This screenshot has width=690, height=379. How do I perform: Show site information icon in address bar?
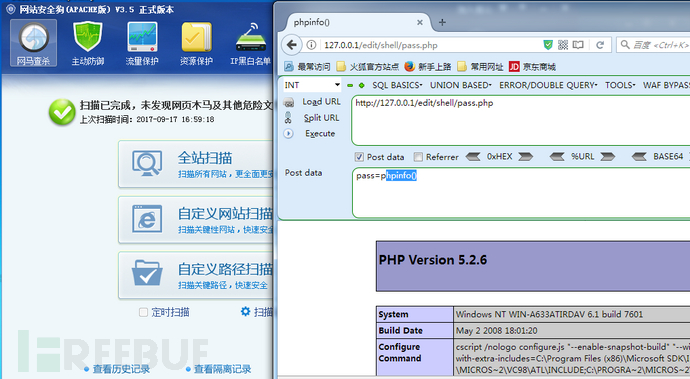311,45
